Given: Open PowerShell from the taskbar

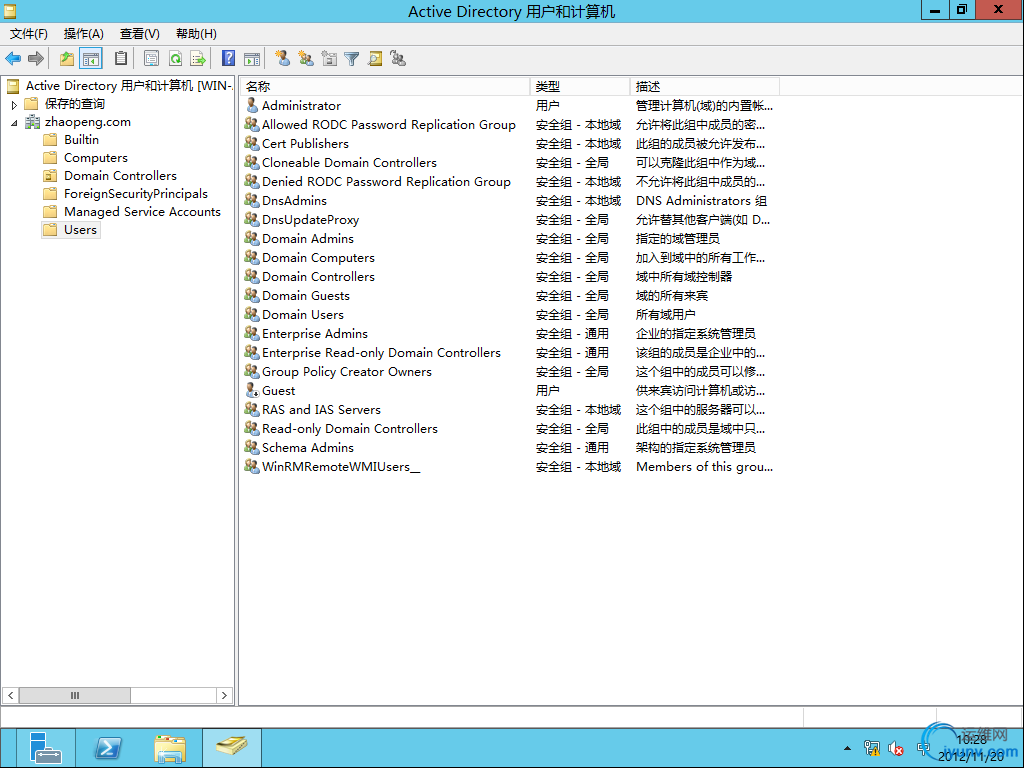Looking at the screenshot, I should [x=108, y=748].
